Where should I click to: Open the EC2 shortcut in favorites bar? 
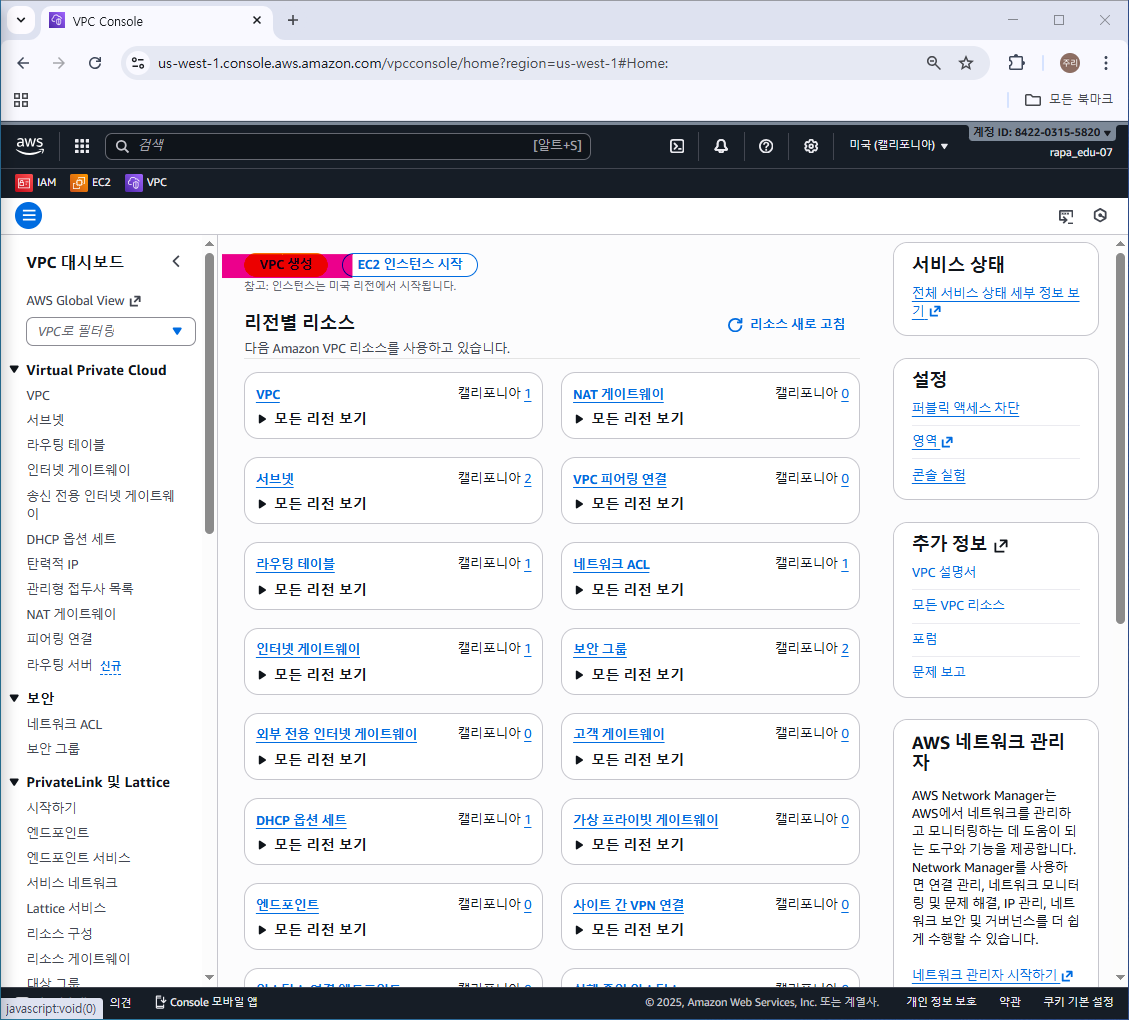click(x=91, y=183)
